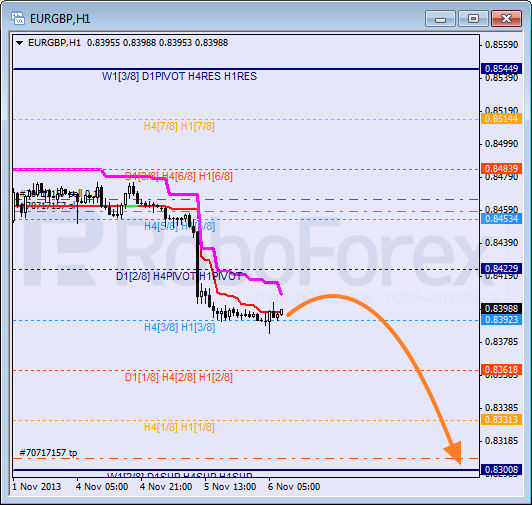The width and height of the screenshot is (532, 505).
Task: Click the EURGBP,H1 title bar text
Action: tap(60, 19)
